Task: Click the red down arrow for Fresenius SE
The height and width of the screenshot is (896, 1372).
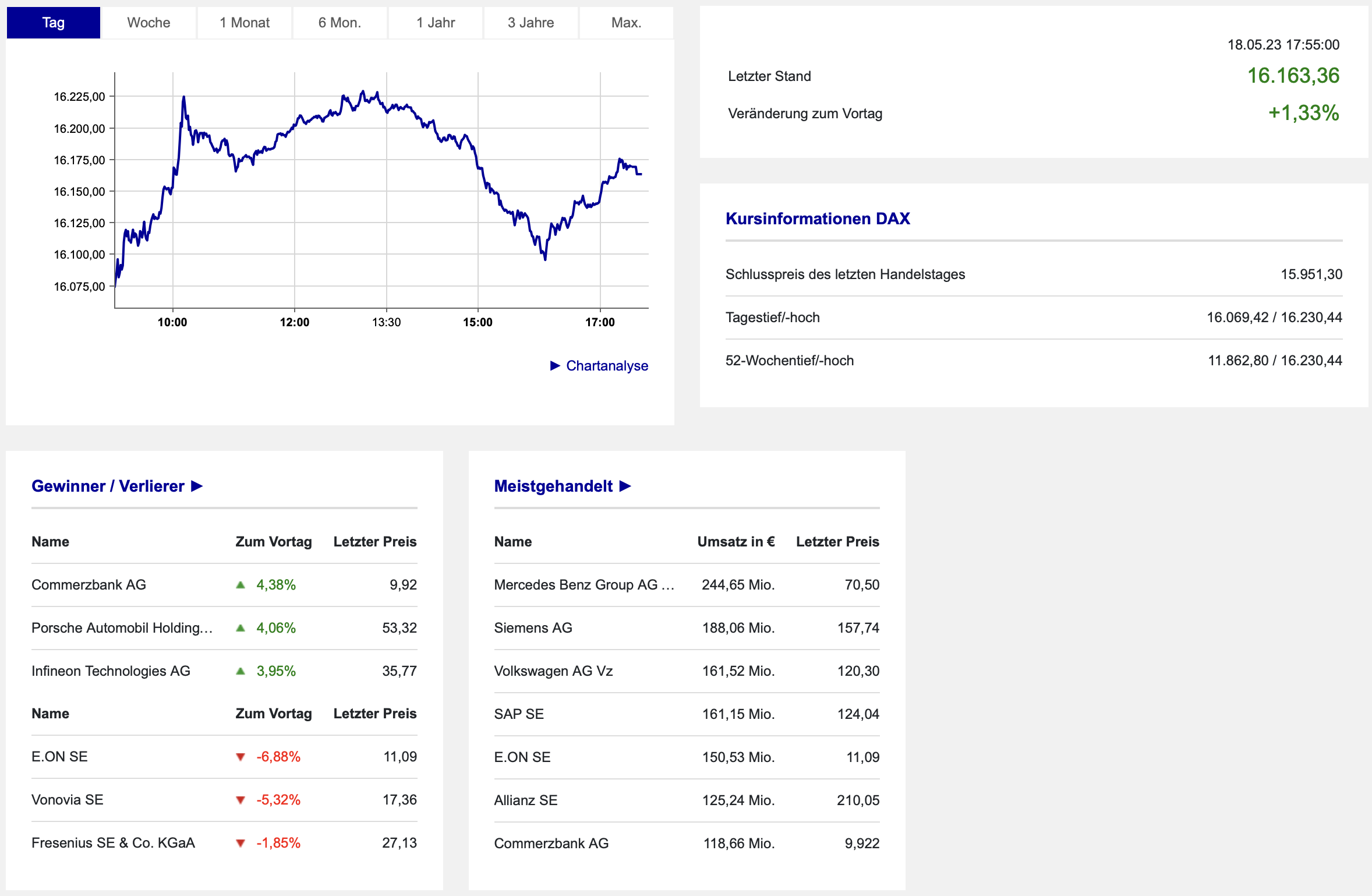Action: [x=241, y=843]
